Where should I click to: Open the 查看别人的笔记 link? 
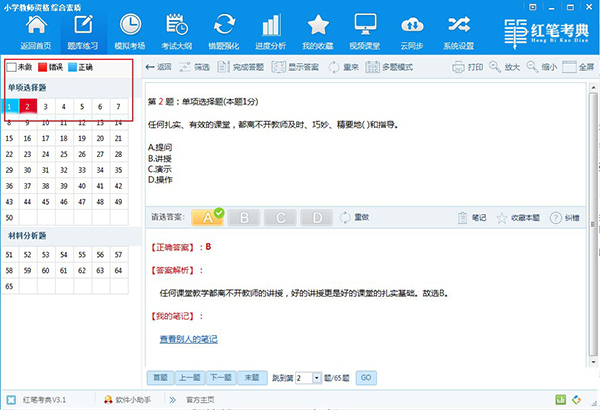(189, 339)
